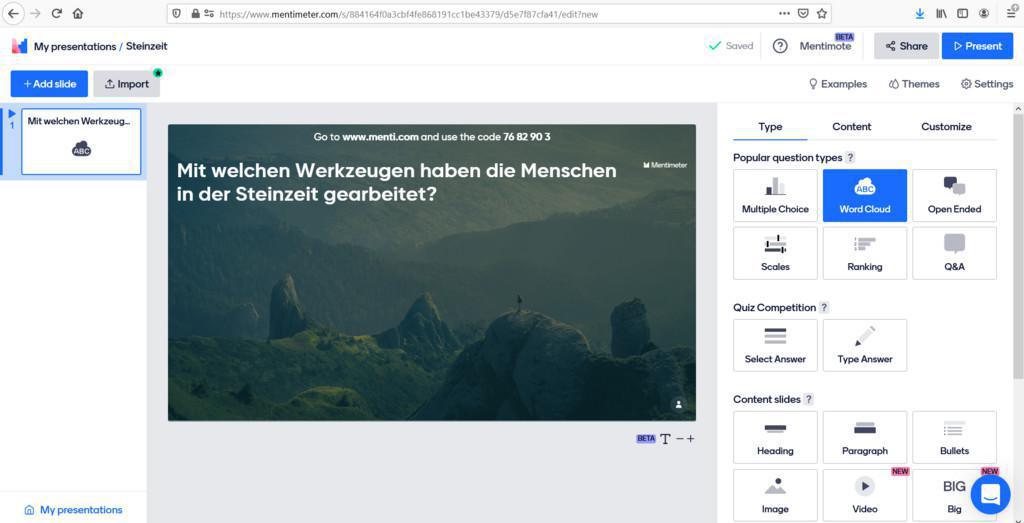Increase text size with plus
The height and width of the screenshot is (523, 1024).
click(x=690, y=439)
